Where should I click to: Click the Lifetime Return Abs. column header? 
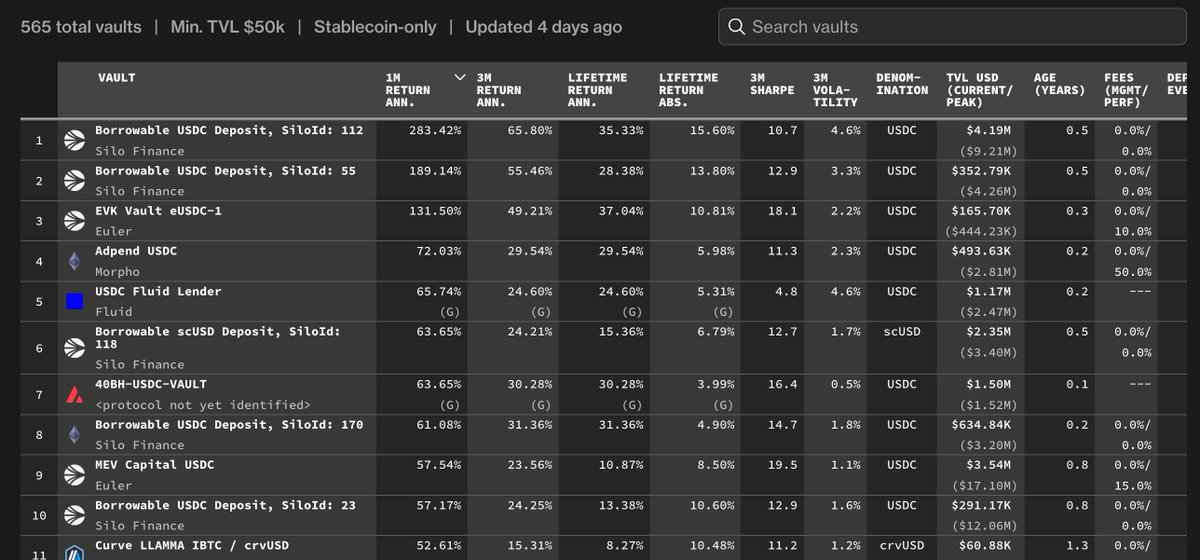click(689, 89)
